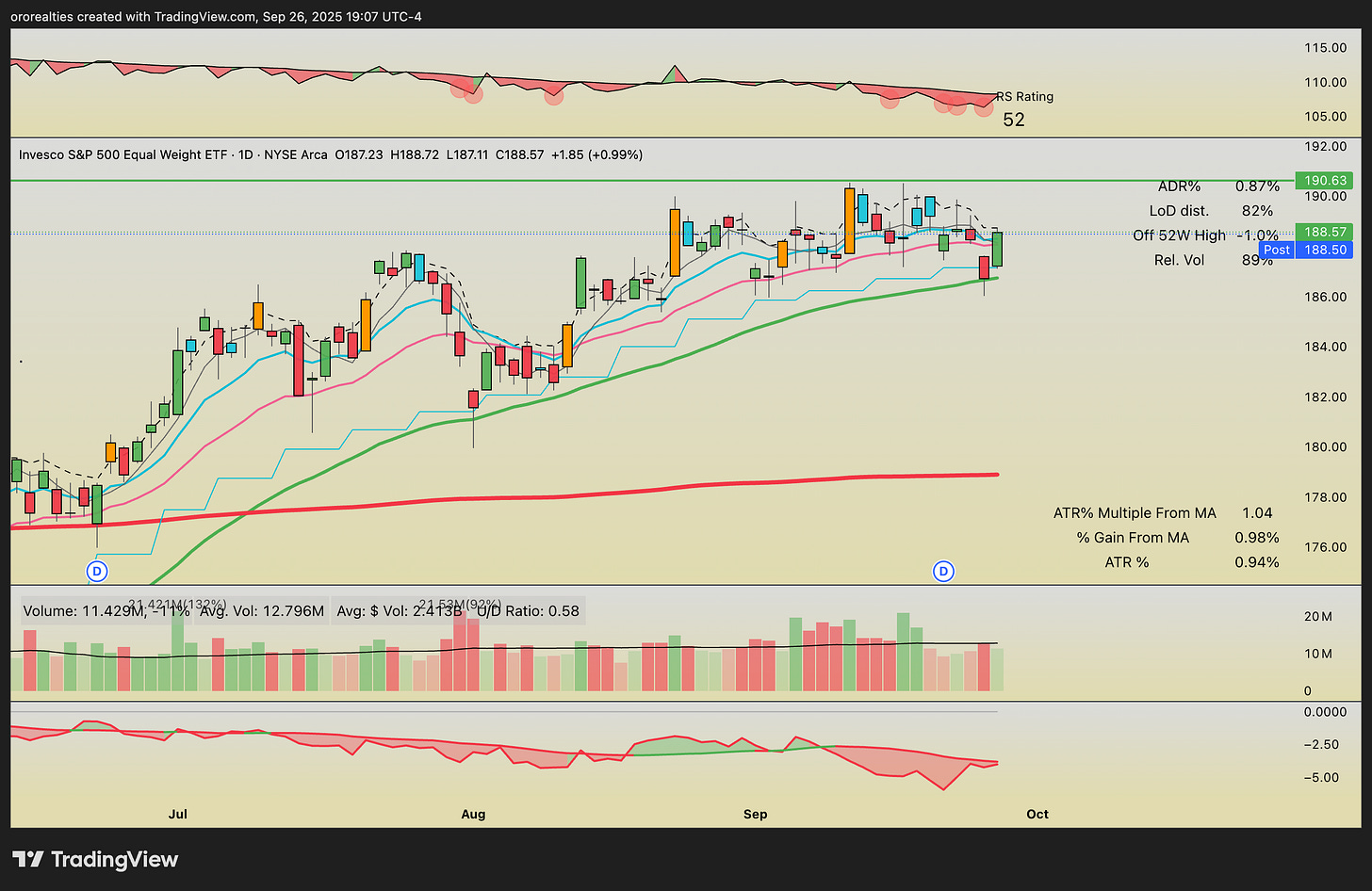Click the +1.85 (+0.99%) change value
This screenshot has width=1372, height=891.
(596, 154)
